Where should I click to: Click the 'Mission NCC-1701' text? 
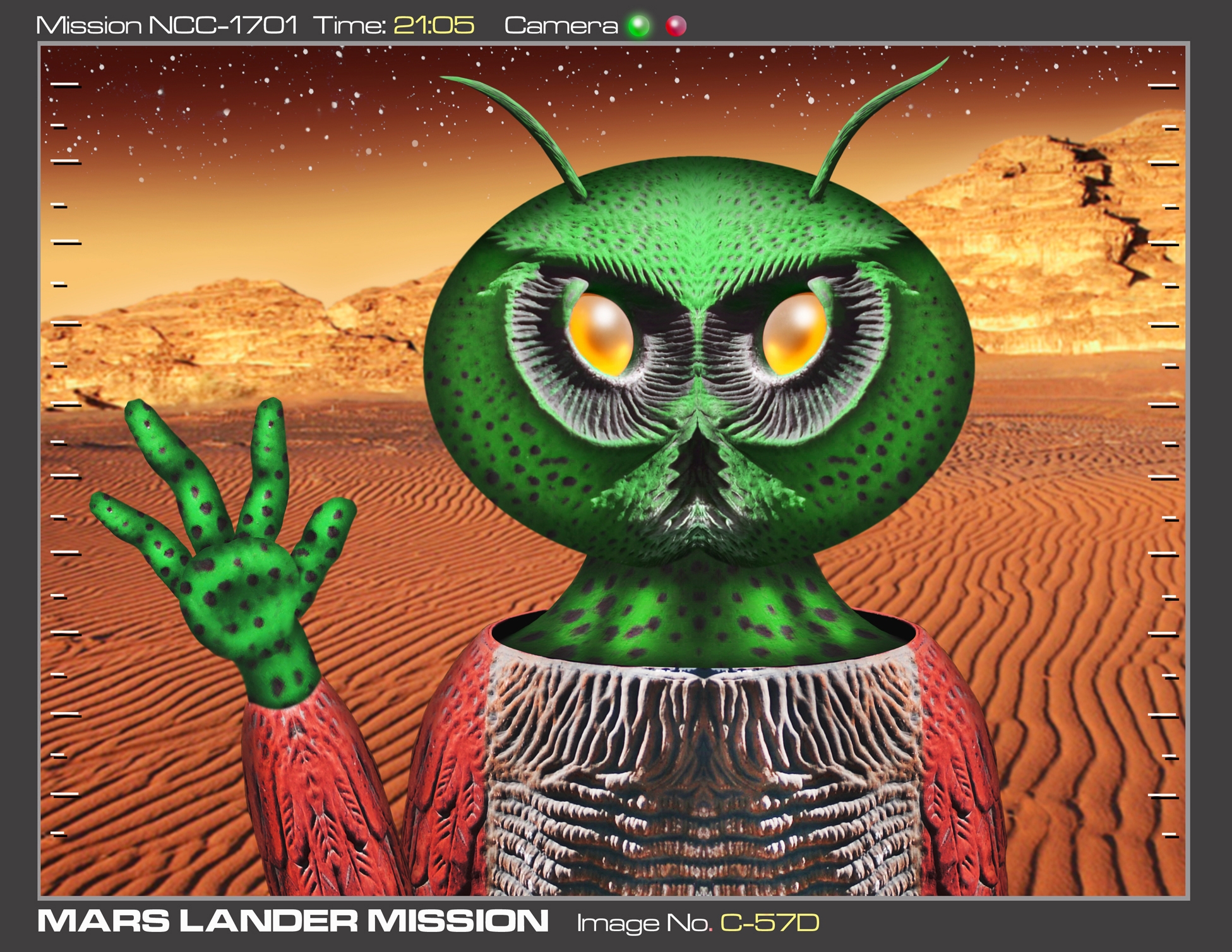(167, 25)
